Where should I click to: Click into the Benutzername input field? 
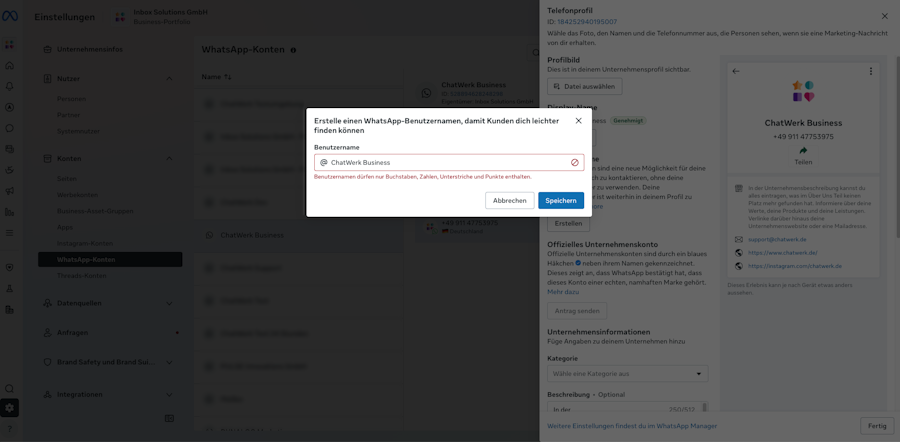(449, 162)
